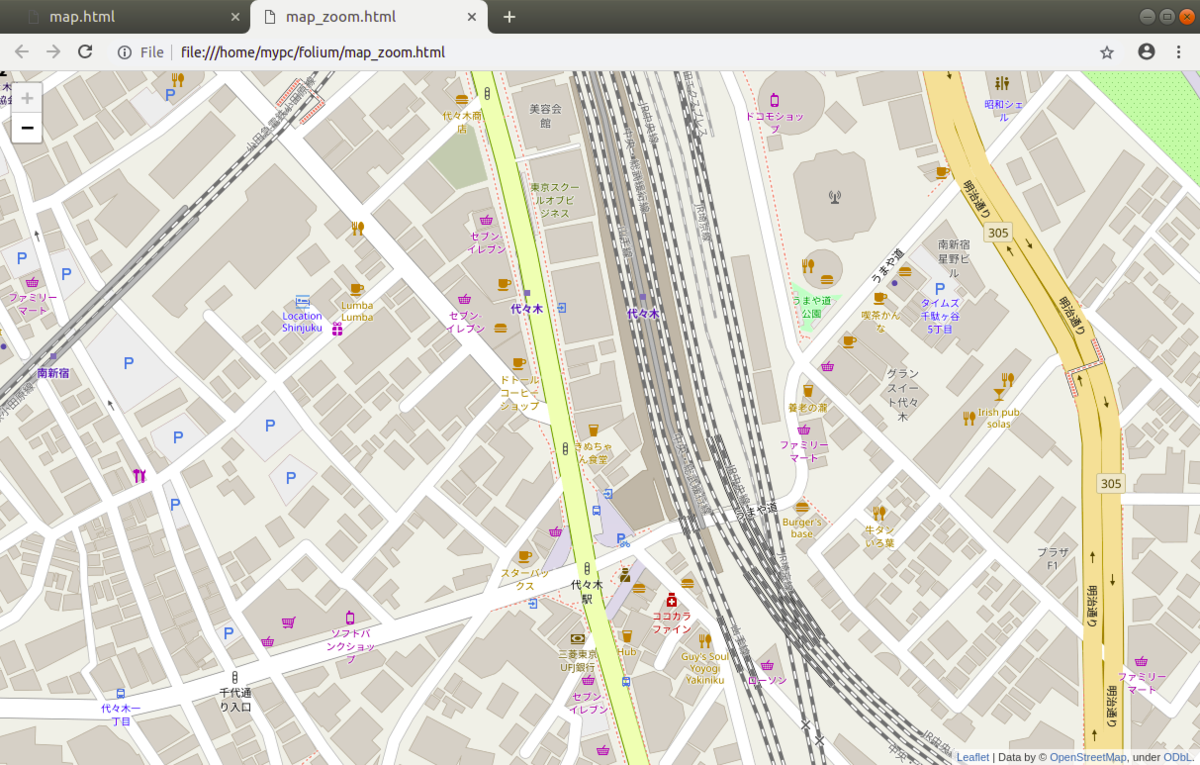Click the スターバックス coffee icon

tap(525, 557)
